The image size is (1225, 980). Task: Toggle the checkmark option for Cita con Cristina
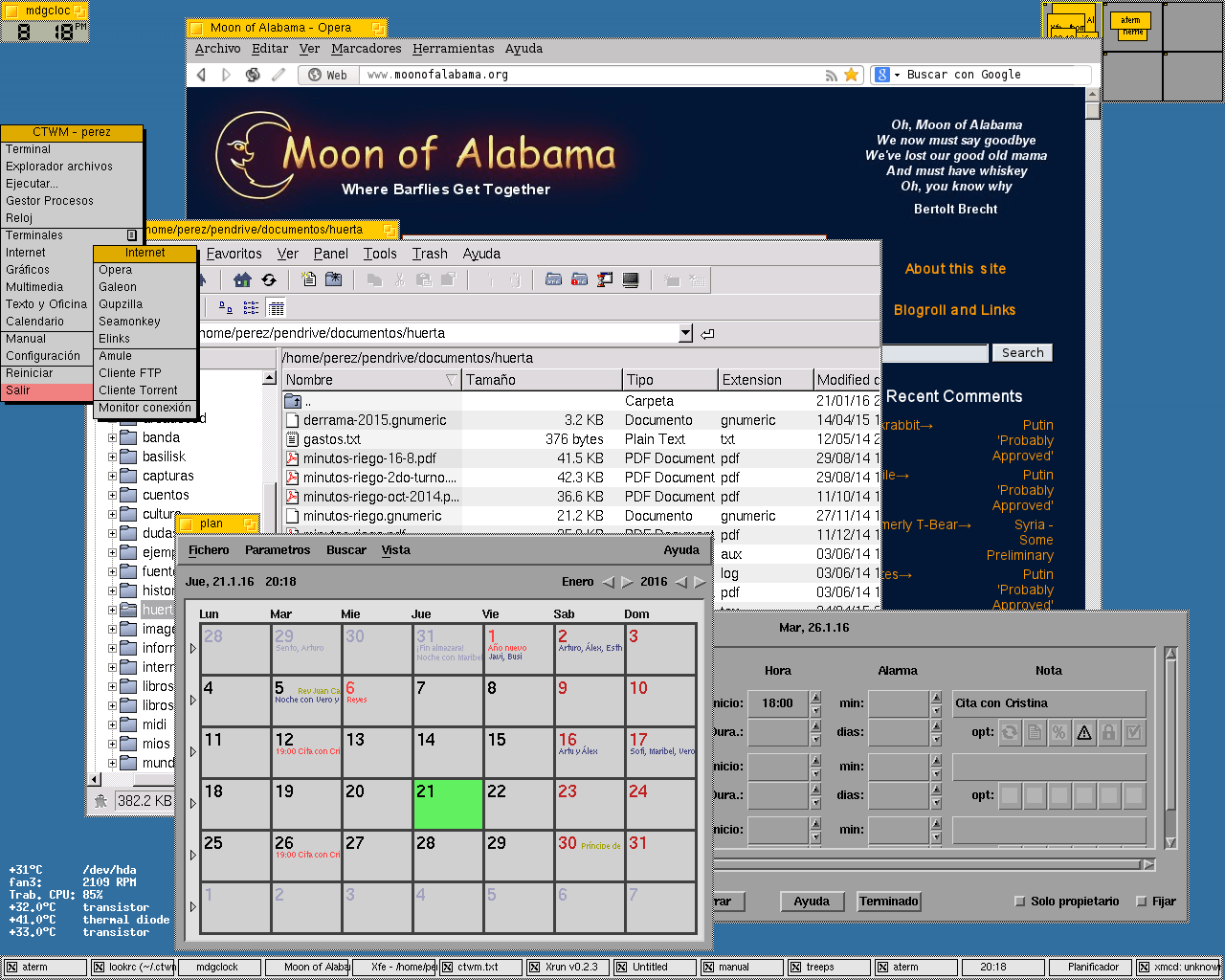(1134, 733)
